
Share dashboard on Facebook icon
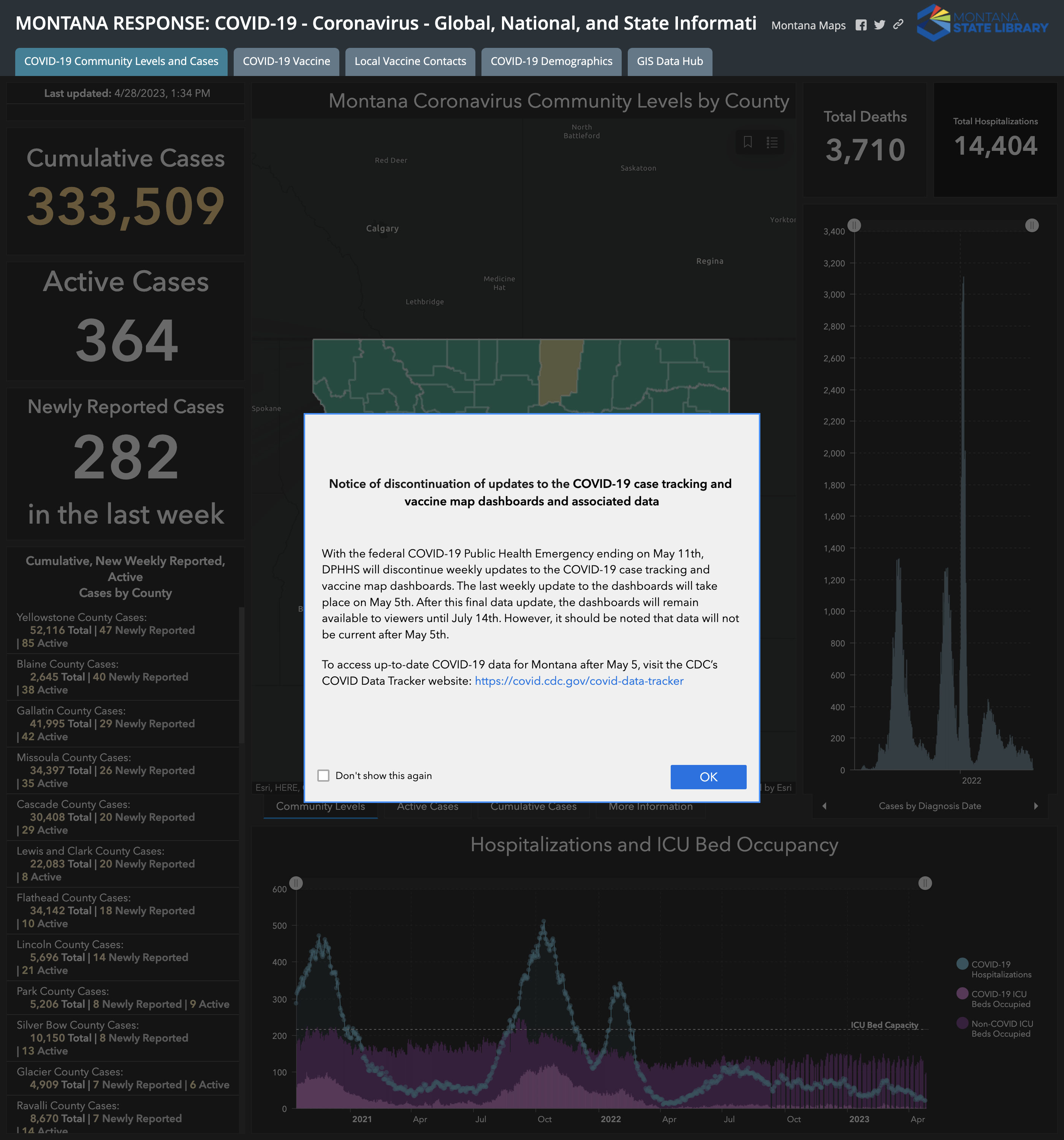coord(861,25)
